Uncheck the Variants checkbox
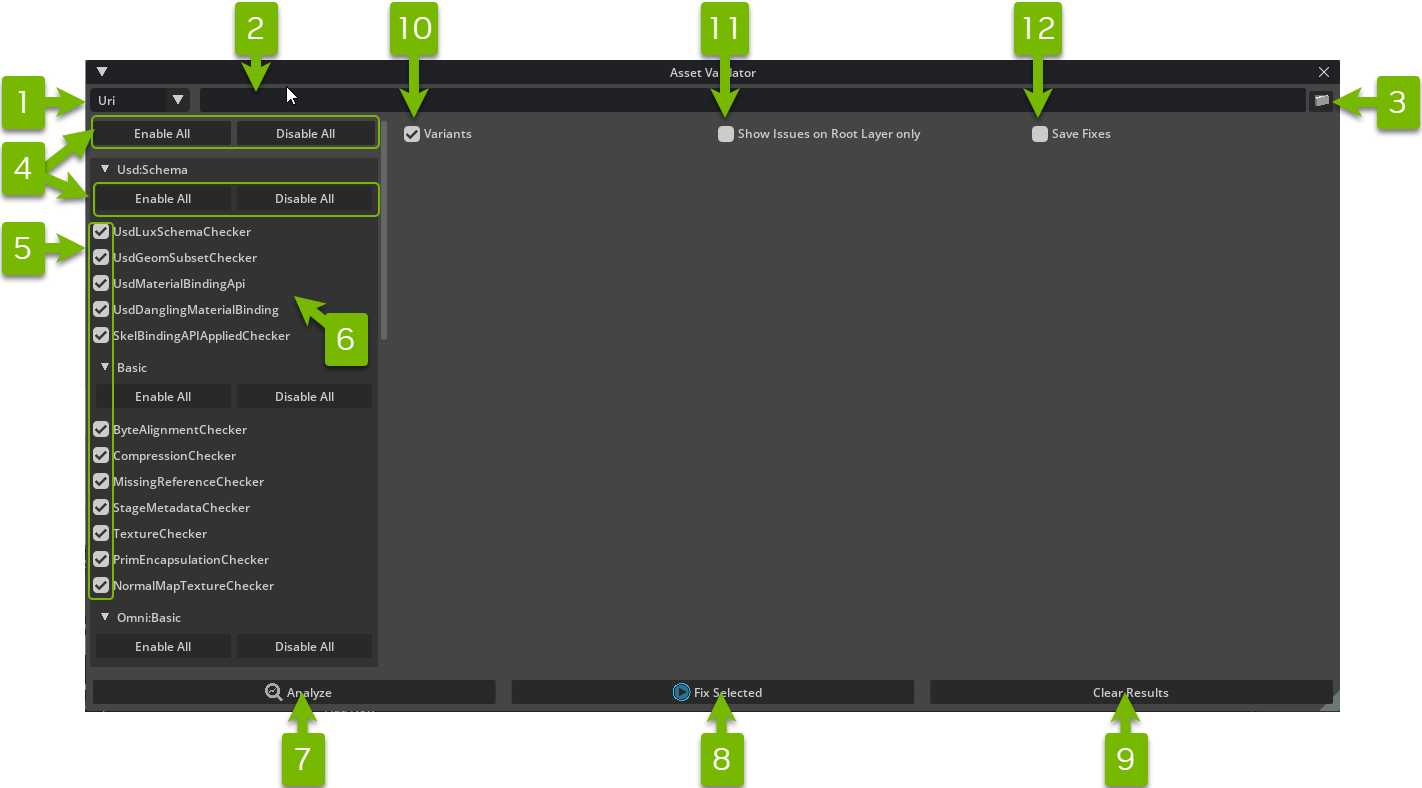The width and height of the screenshot is (1422, 788). click(x=412, y=133)
